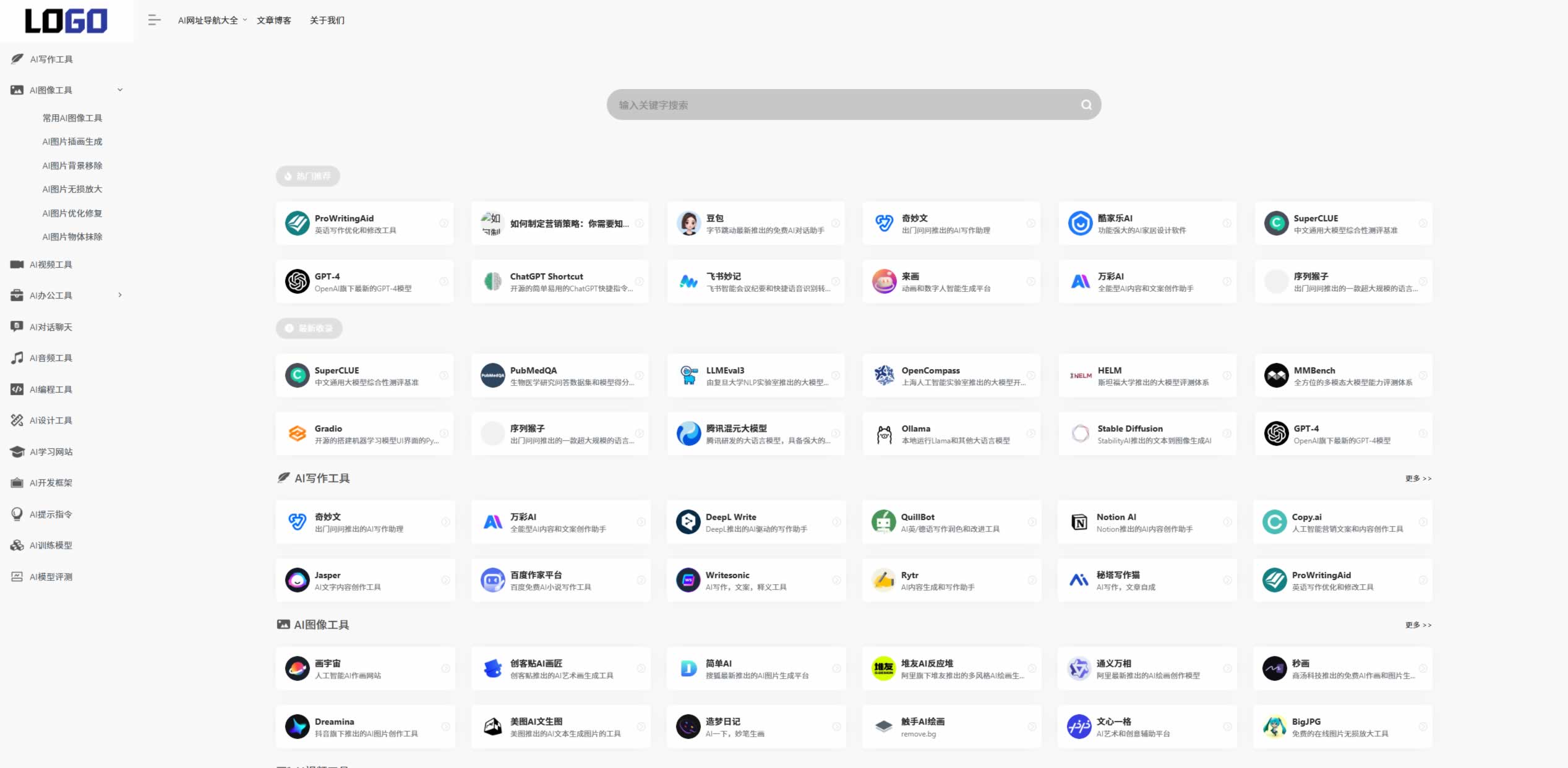Click the 堆友AI反应堆 logo icon
The image size is (1568, 768).
(883, 668)
